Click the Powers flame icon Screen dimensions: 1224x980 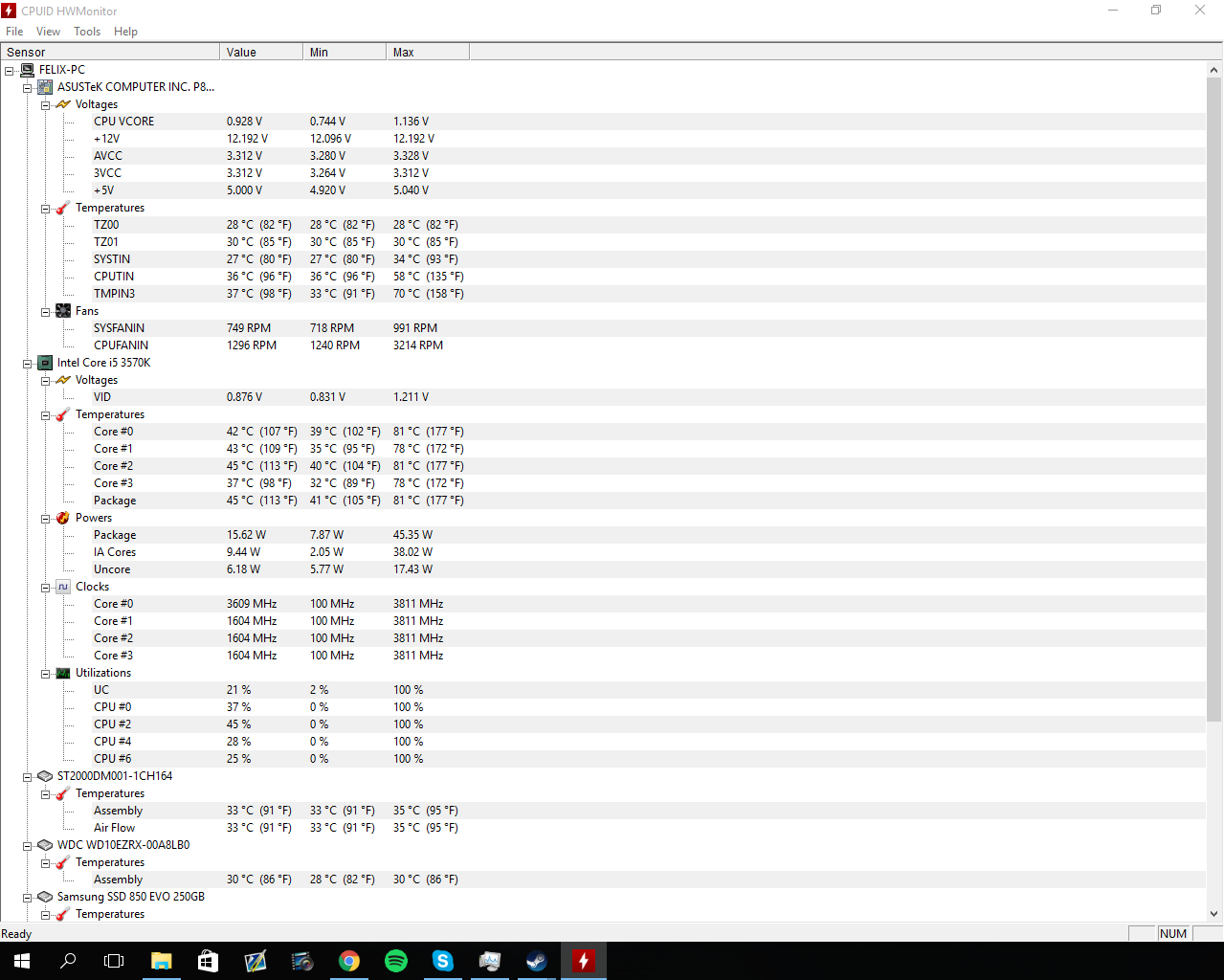[63, 518]
